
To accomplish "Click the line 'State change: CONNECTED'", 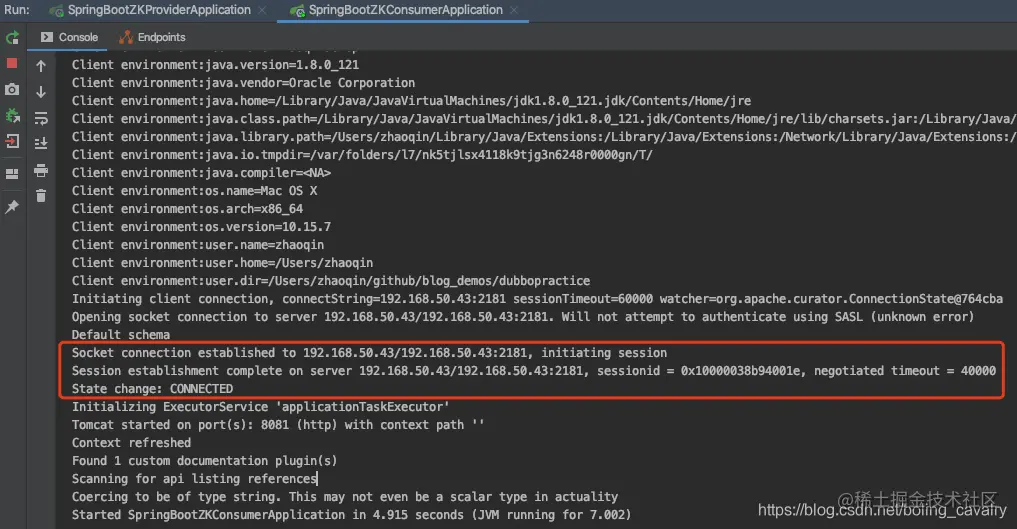I will pos(152,389).
